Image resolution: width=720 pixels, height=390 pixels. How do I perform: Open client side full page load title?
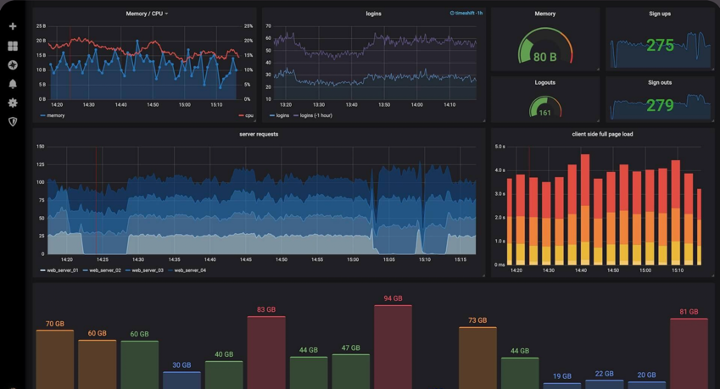[x=602, y=134]
